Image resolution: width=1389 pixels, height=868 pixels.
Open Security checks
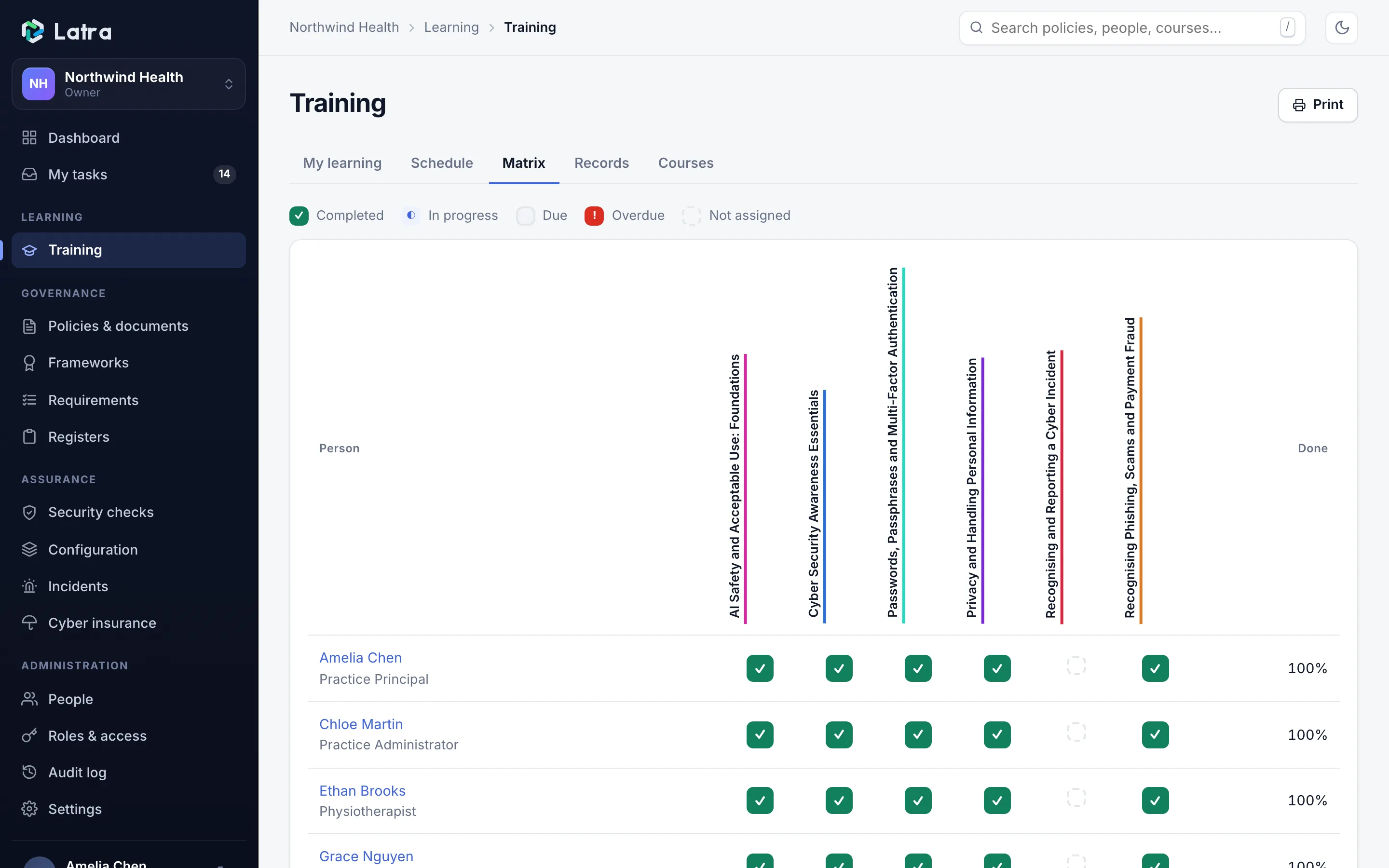(129, 512)
